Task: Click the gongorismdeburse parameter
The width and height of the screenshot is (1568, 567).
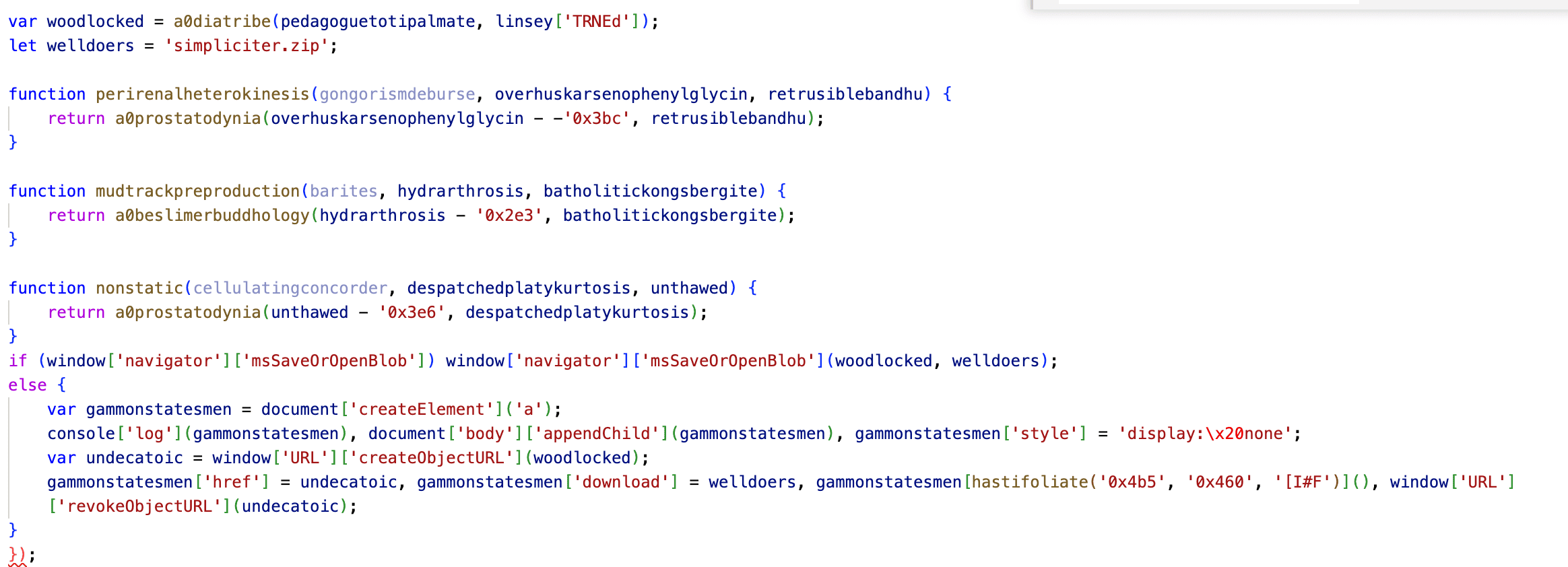Action: tap(397, 94)
